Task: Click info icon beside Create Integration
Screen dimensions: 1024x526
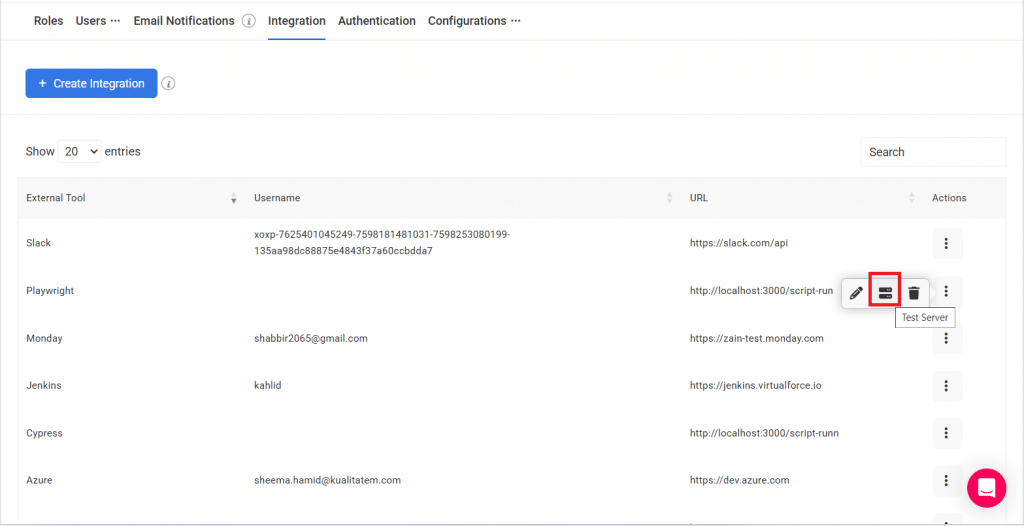Action: click(x=168, y=84)
